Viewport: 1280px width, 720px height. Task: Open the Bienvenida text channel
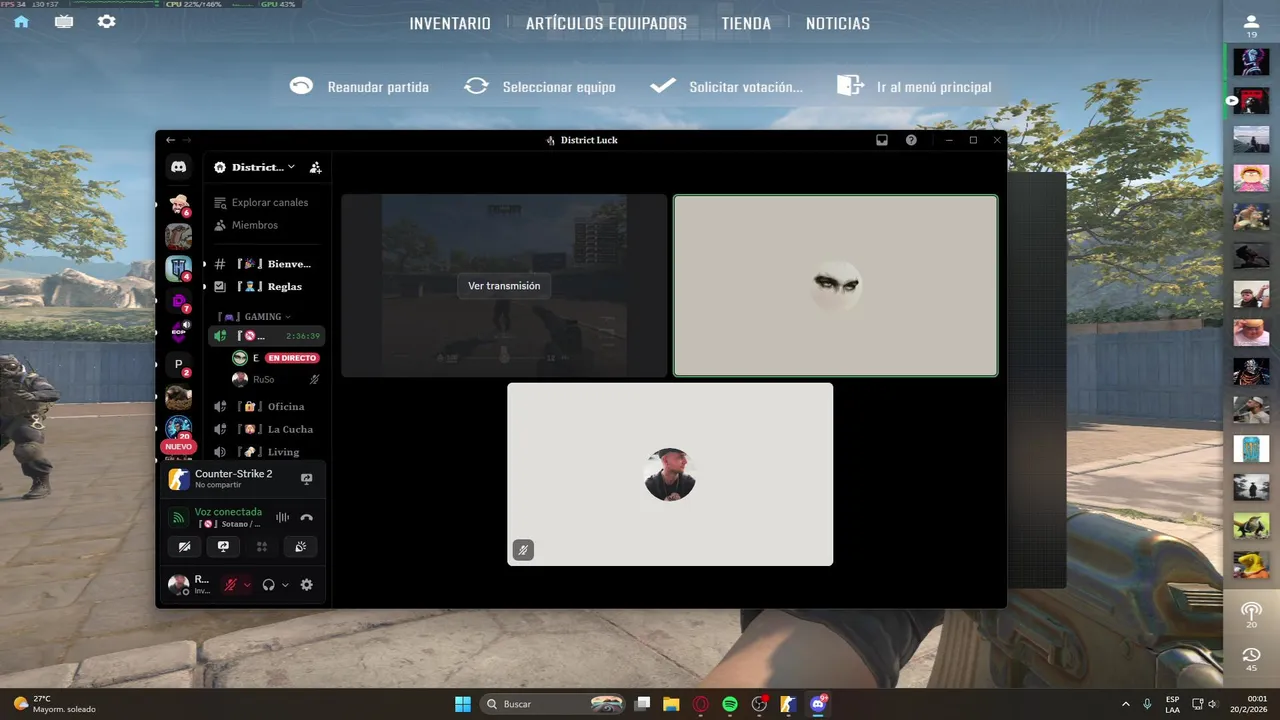[266, 264]
